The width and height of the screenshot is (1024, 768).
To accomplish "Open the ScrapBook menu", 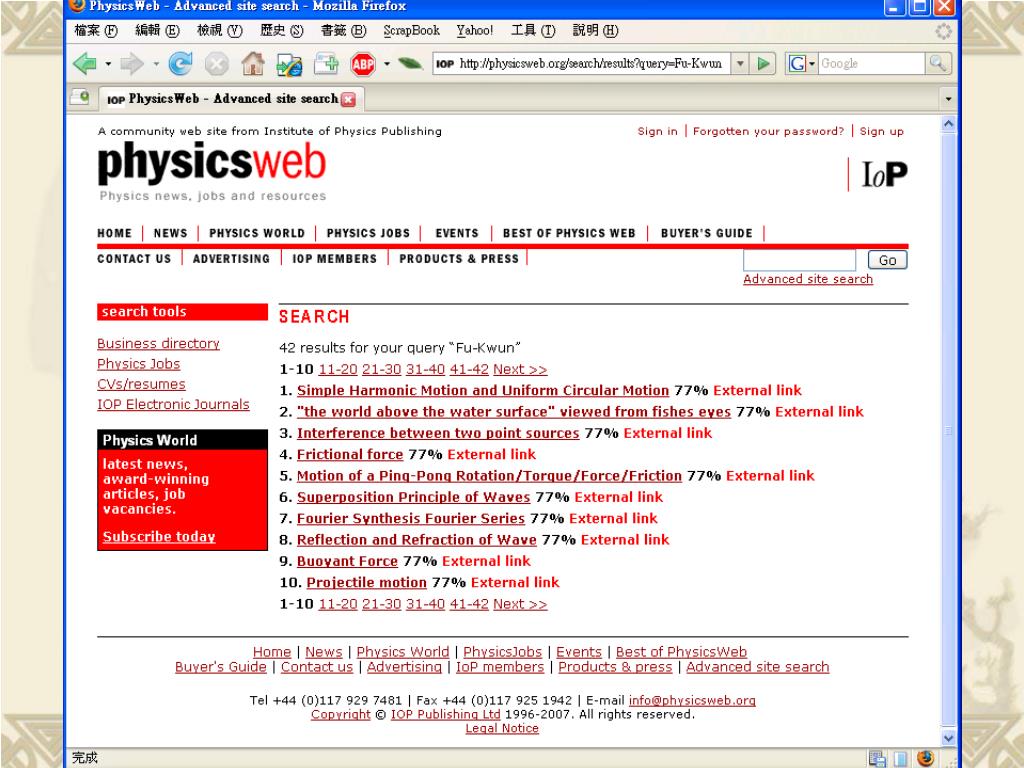I will click(x=411, y=31).
